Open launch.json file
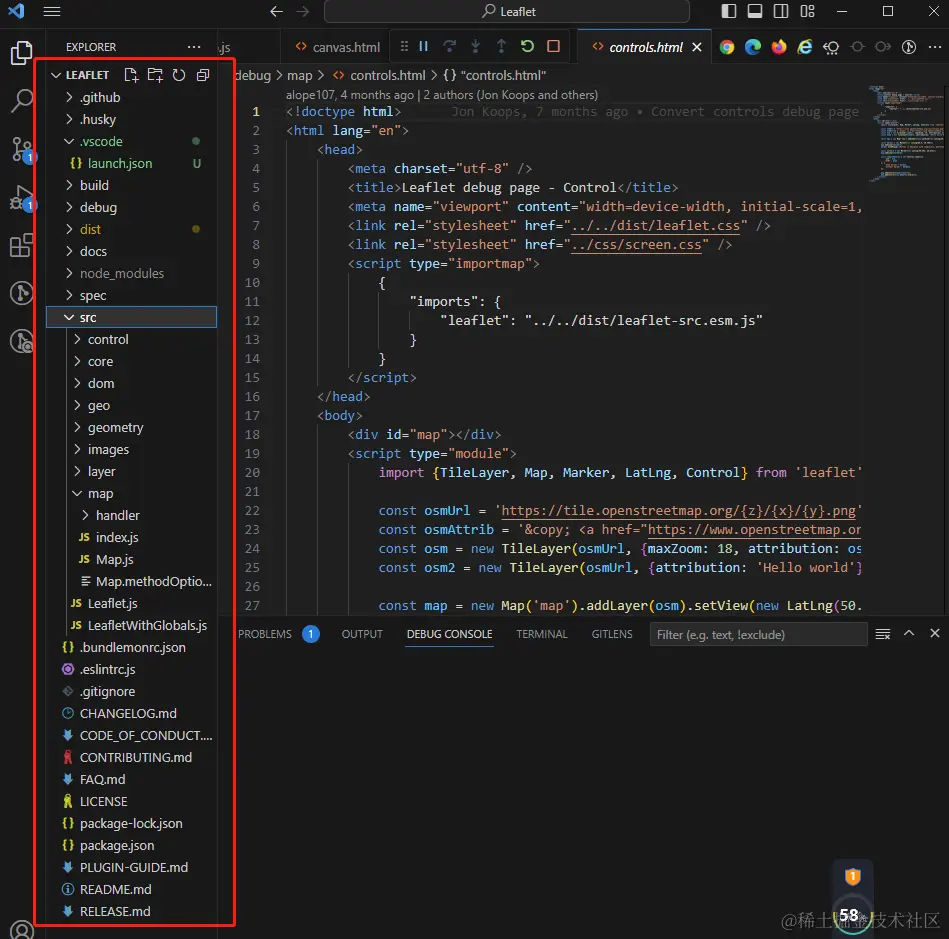949x939 pixels. click(131, 163)
